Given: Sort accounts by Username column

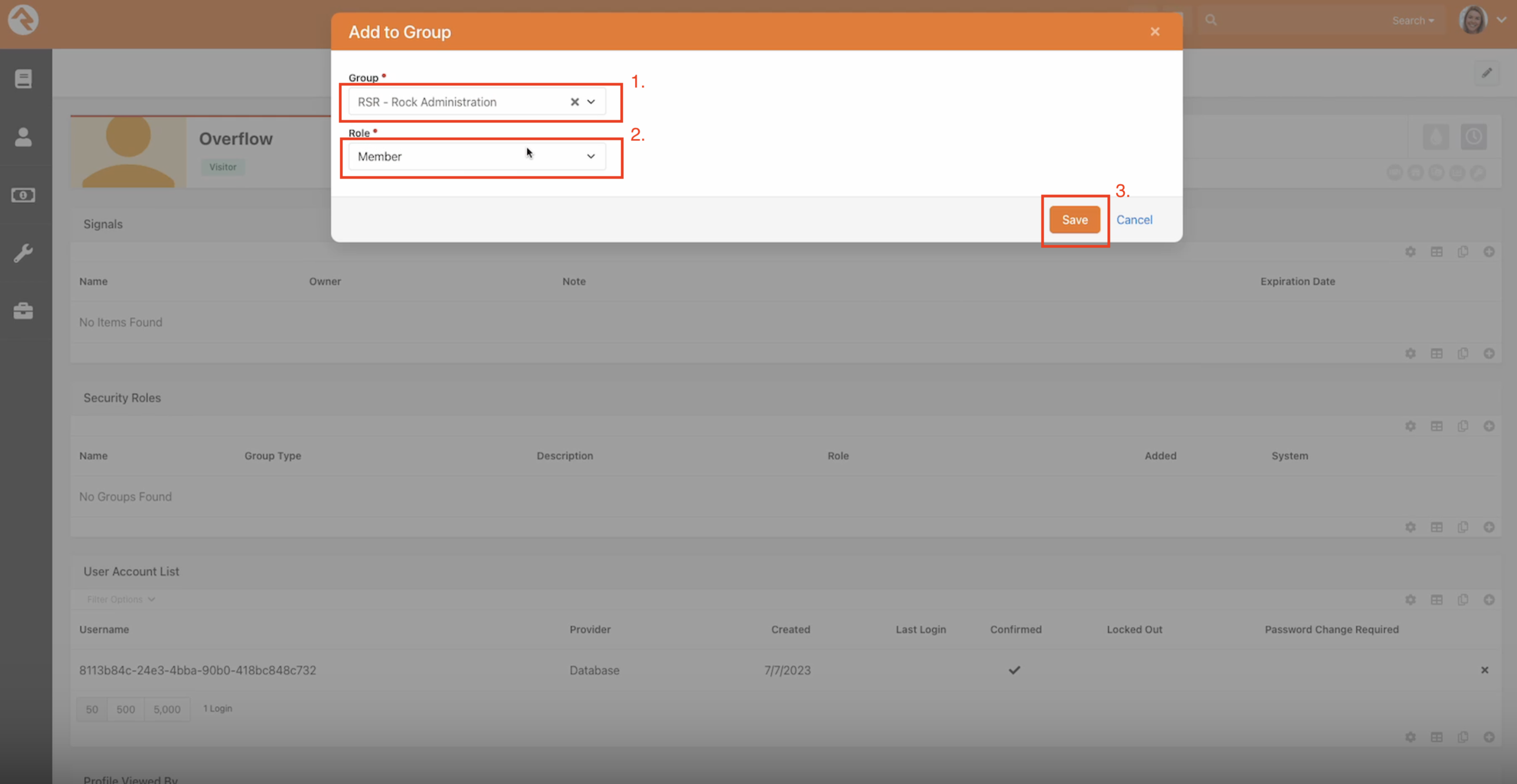Looking at the screenshot, I should (104, 630).
